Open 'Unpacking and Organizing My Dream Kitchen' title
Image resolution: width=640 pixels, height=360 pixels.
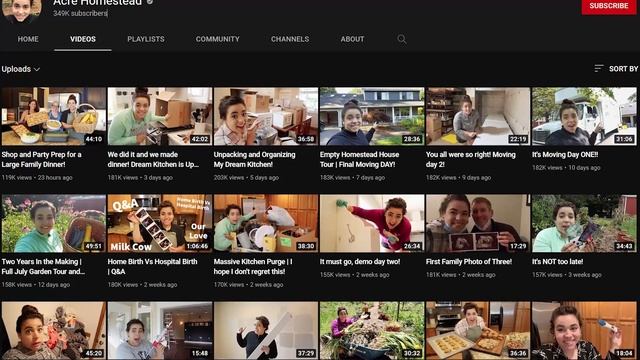pyautogui.click(x=254, y=160)
